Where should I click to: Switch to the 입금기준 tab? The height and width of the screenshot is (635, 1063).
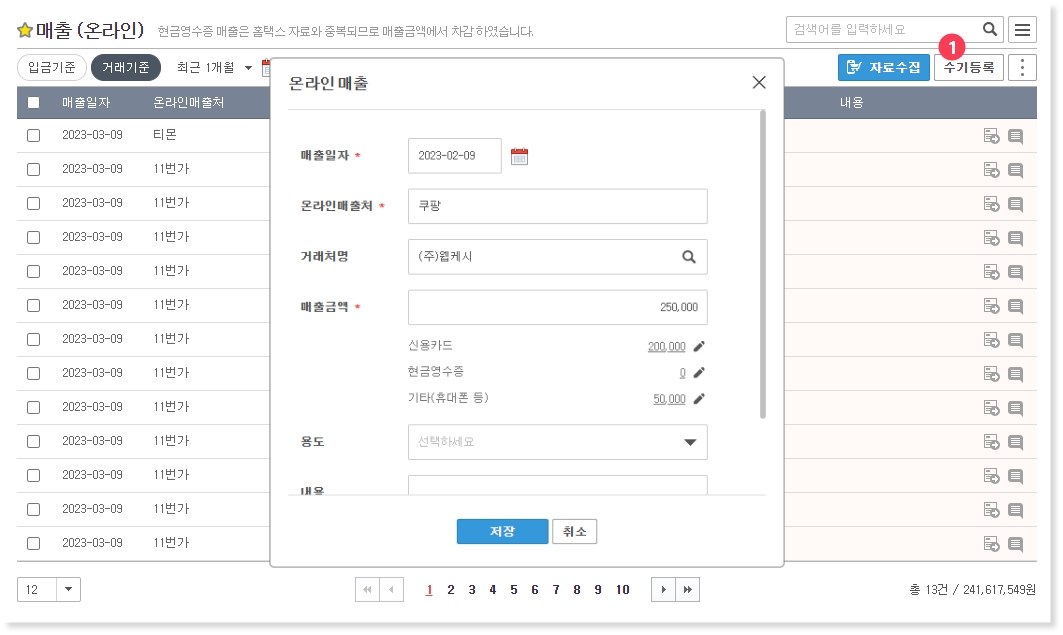pos(52,68)
